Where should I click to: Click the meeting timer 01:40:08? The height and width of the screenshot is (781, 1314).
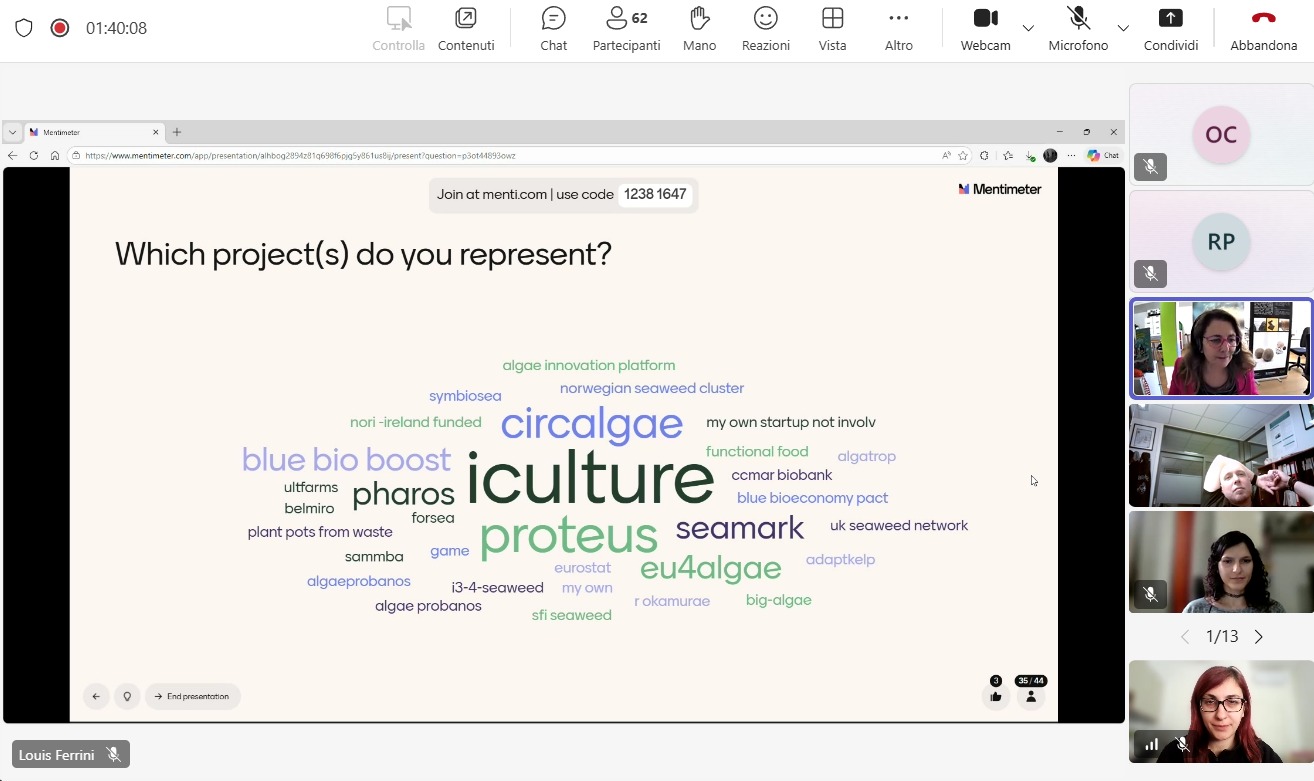pos(116,28)
